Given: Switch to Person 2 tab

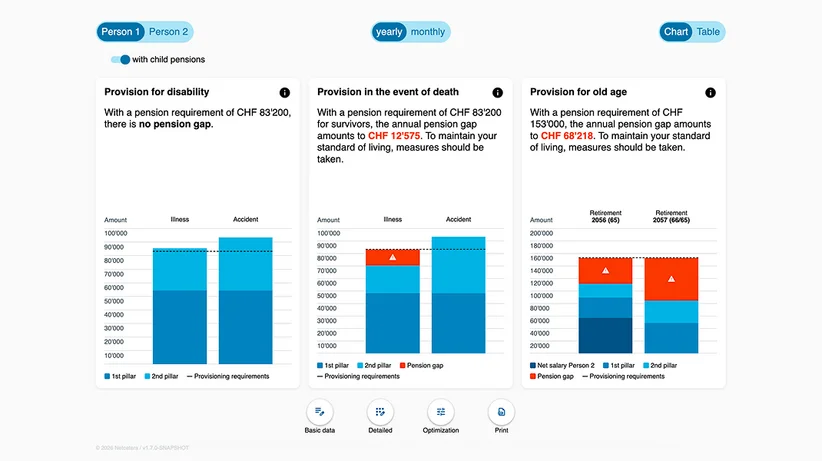Looking at the screenshot, I should click(168, 32).
